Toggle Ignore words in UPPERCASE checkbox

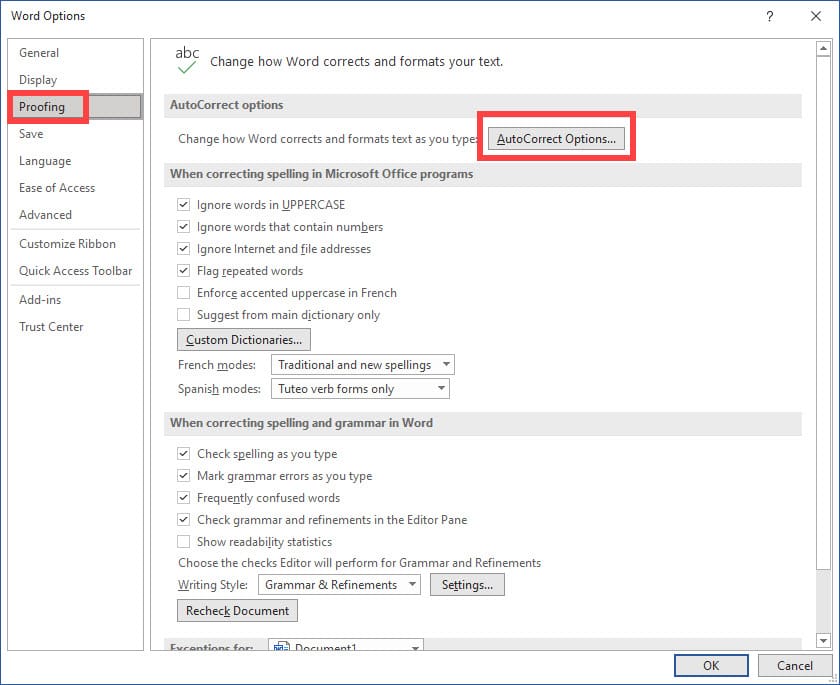184,205
